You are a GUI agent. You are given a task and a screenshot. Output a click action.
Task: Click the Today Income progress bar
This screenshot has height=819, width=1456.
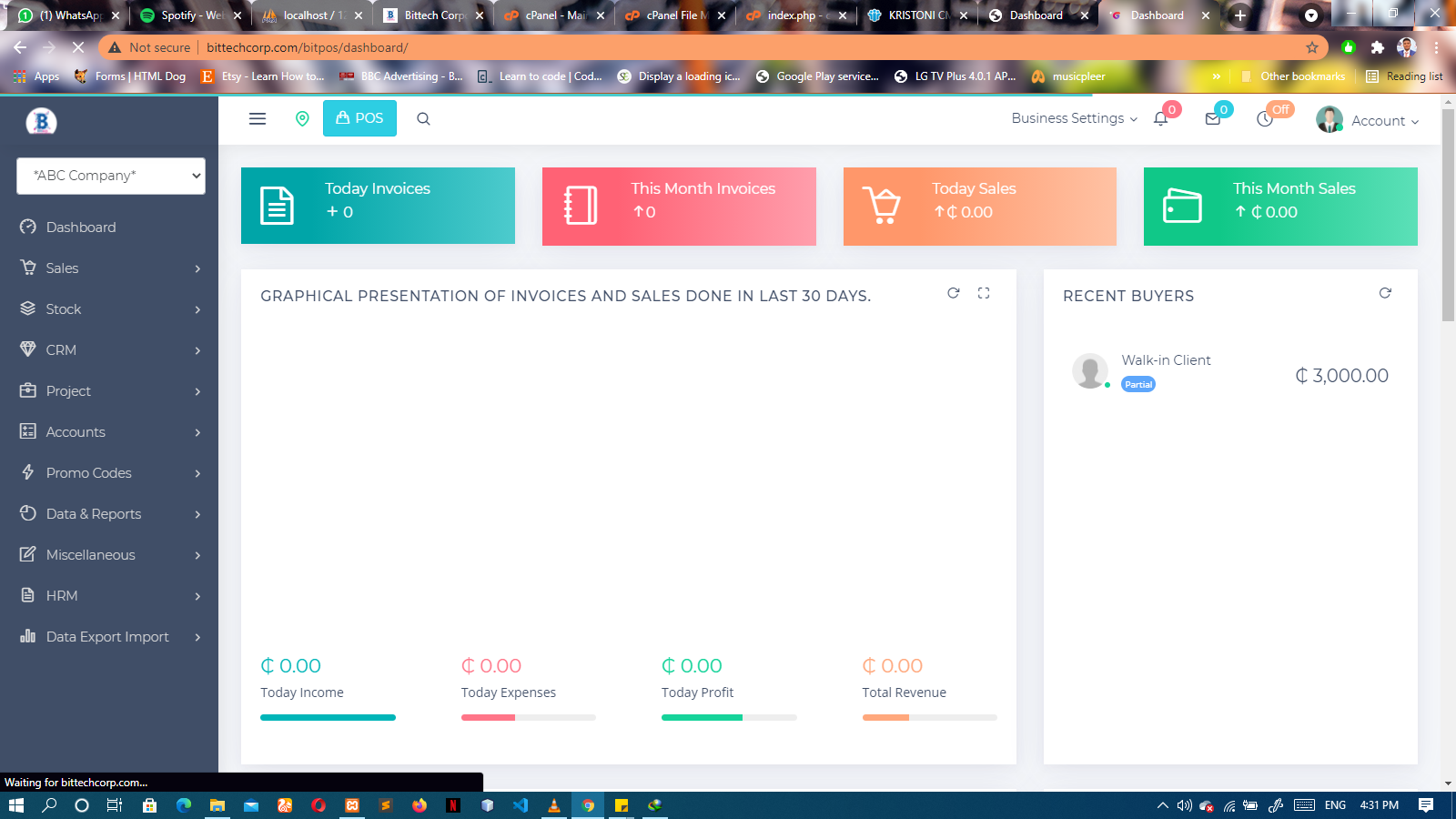click(328, 718)
